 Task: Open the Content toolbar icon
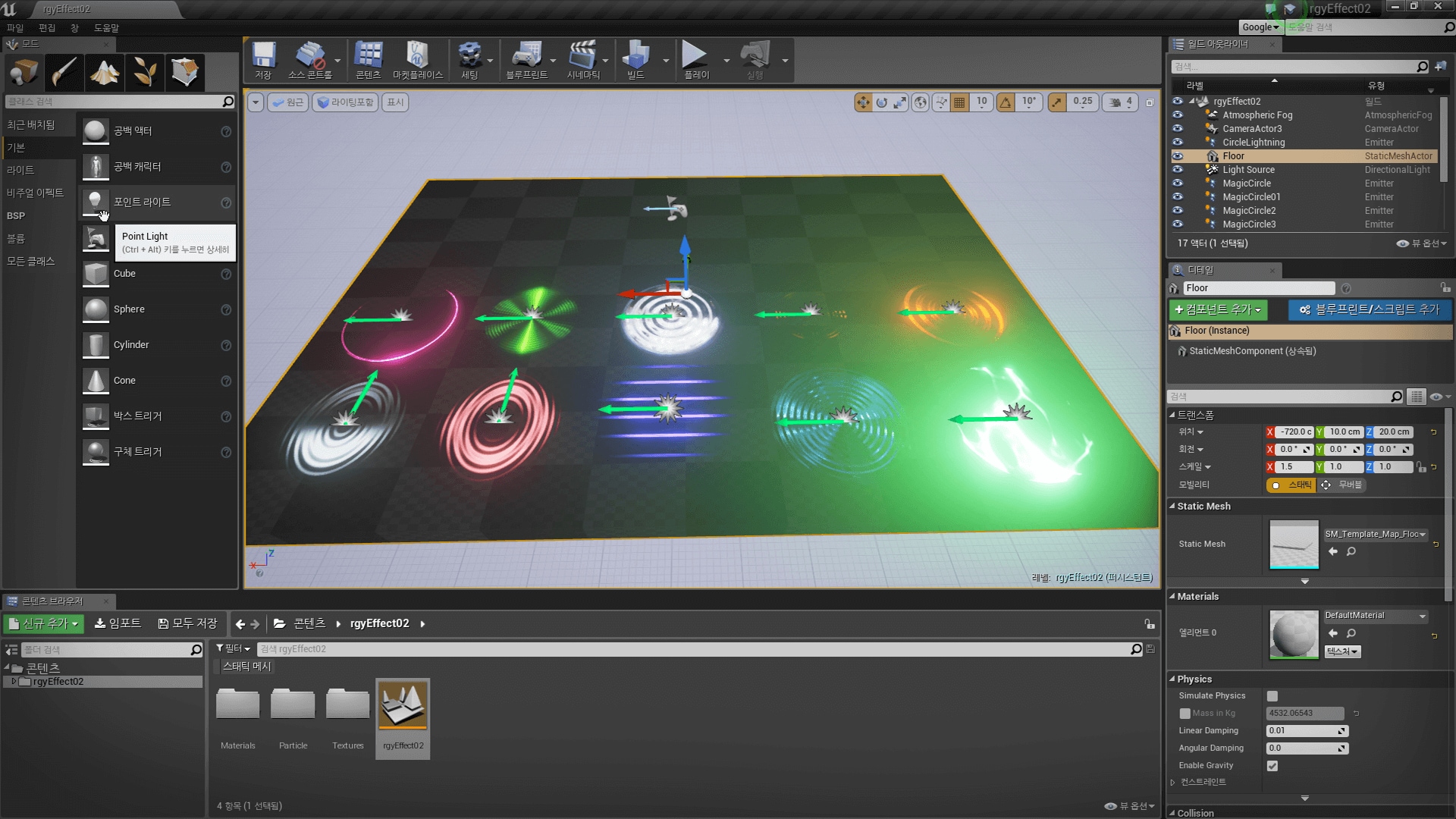[369, 60]
